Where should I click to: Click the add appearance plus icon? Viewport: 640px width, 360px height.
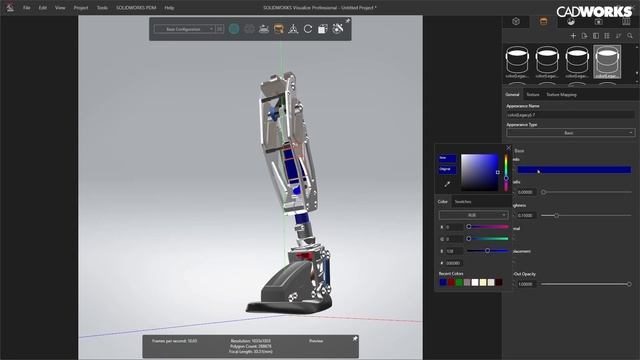(573, 36)
